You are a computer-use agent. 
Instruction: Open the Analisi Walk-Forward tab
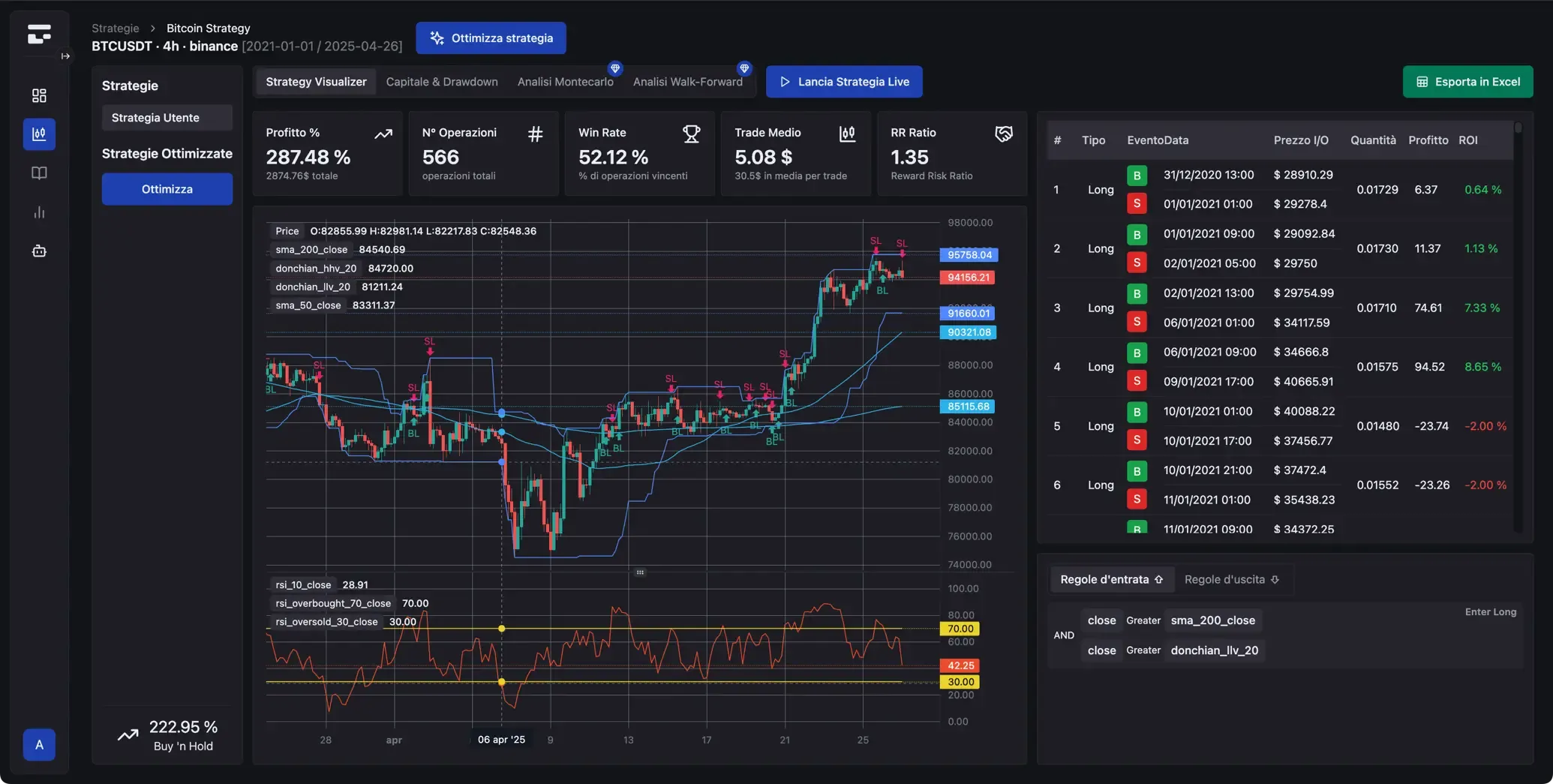(x=687, y=82)
